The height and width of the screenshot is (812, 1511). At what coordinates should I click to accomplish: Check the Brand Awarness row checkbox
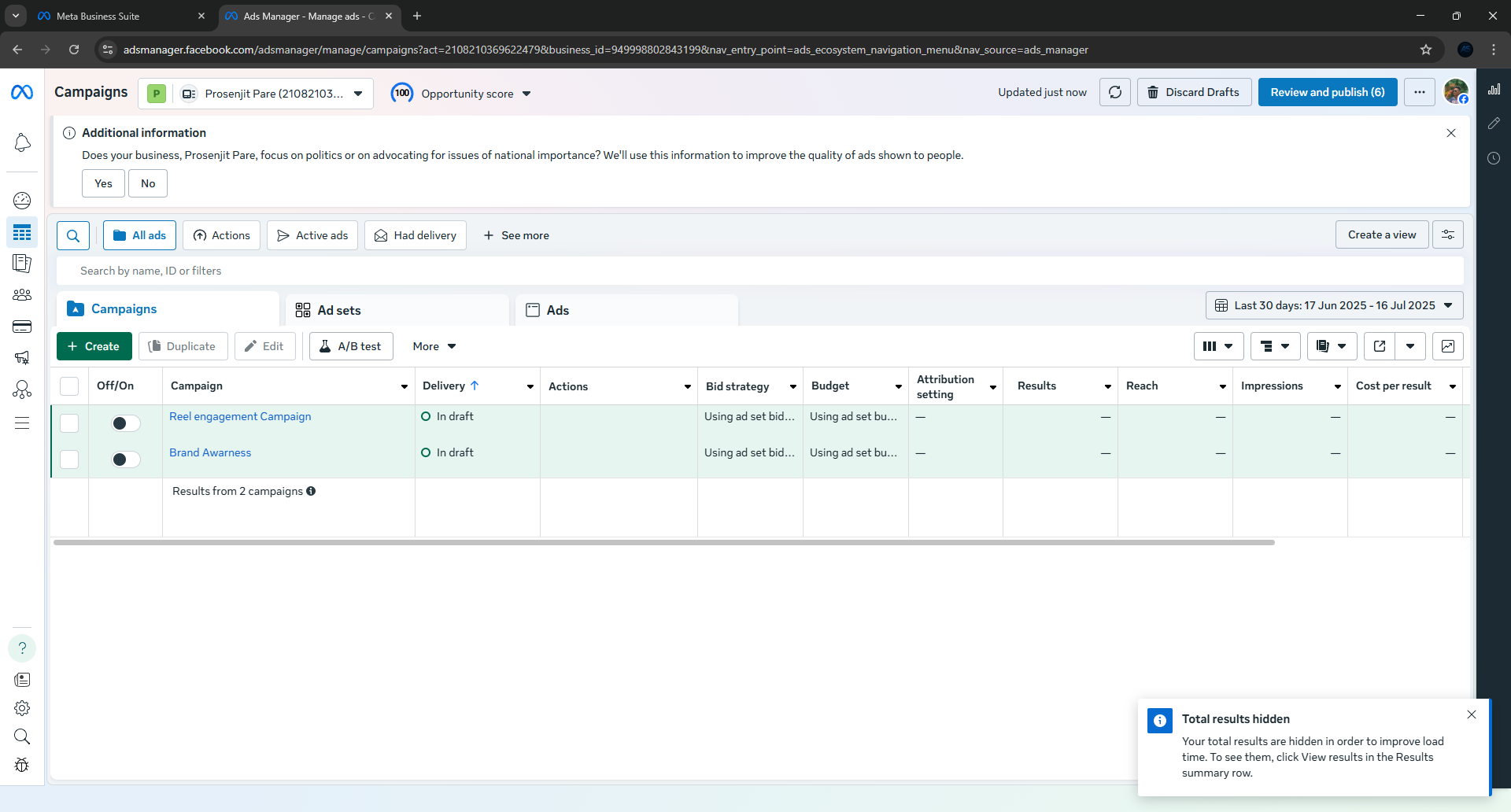[x=69, y=460]
